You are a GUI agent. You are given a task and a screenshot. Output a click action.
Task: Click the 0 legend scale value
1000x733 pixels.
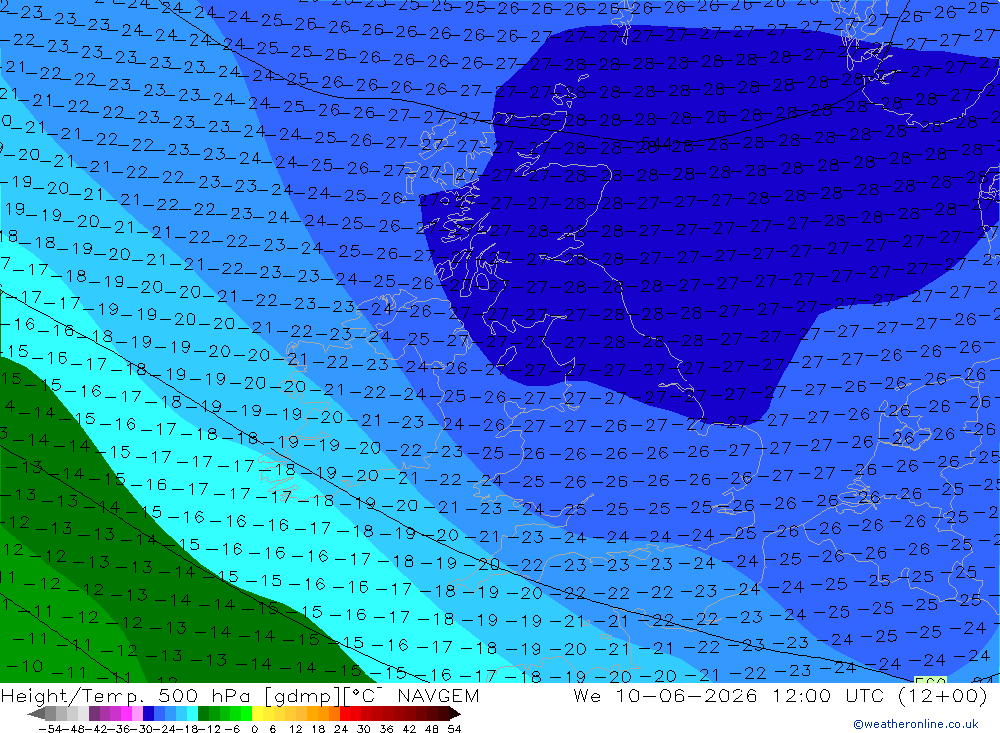[254, 729]
